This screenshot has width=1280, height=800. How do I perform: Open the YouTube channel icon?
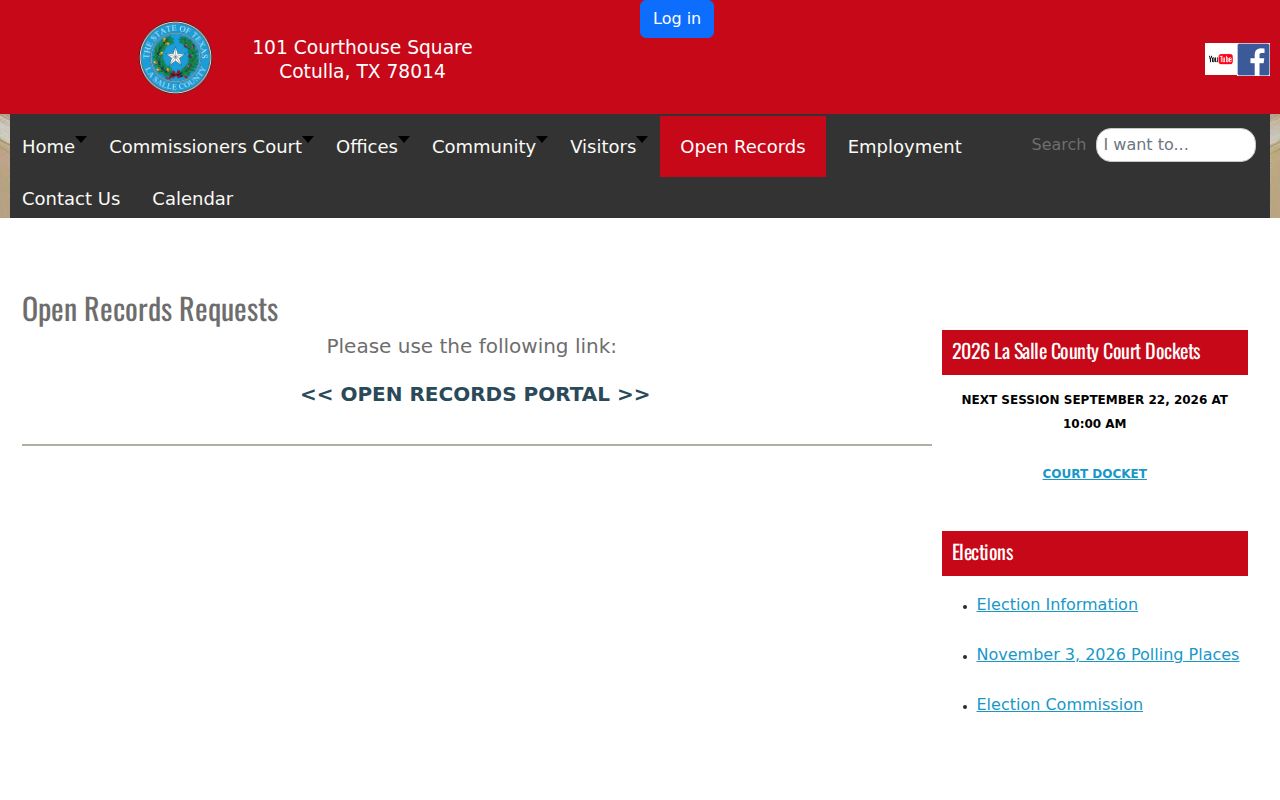pos(1220,59)
